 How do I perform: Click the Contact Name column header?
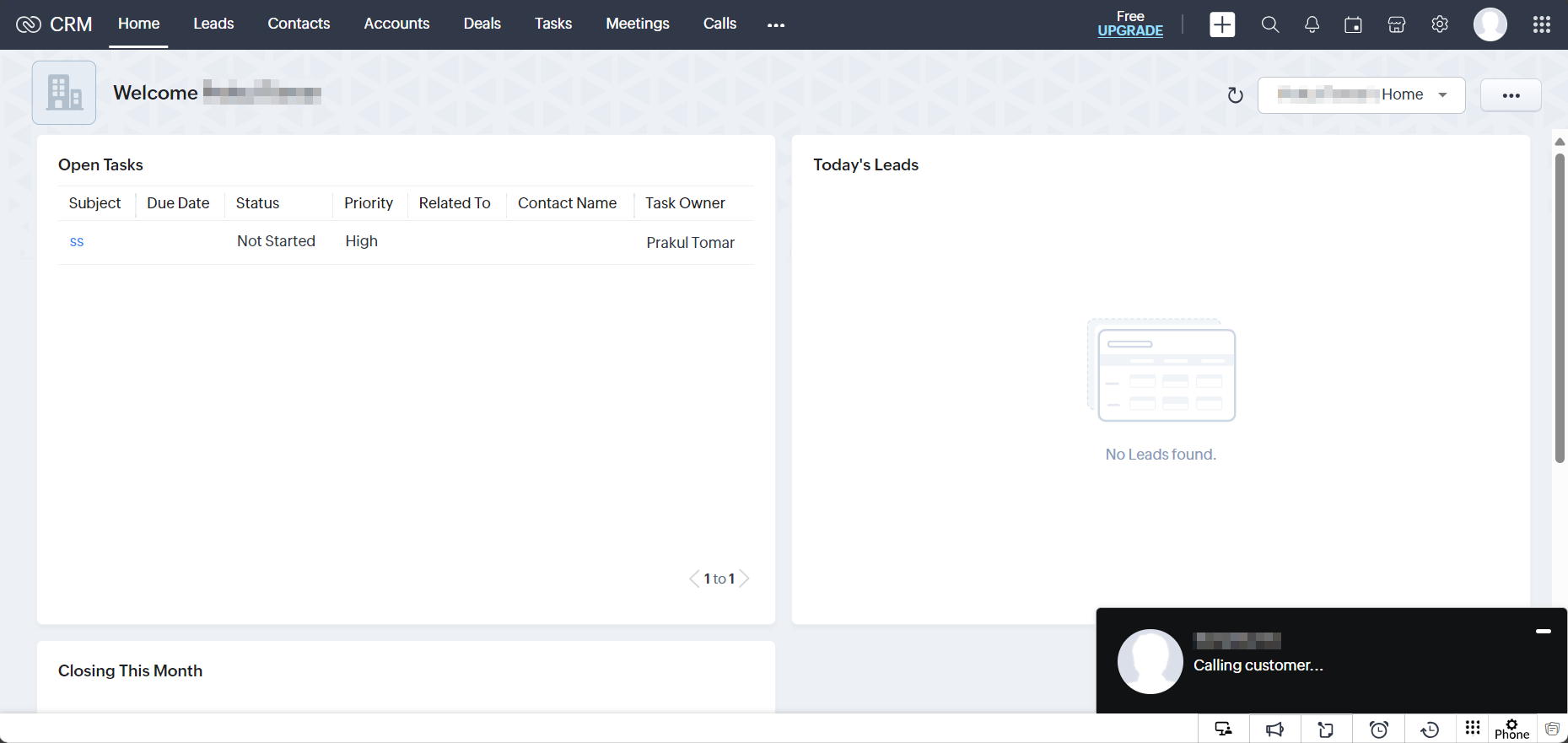tap(567, 203)
